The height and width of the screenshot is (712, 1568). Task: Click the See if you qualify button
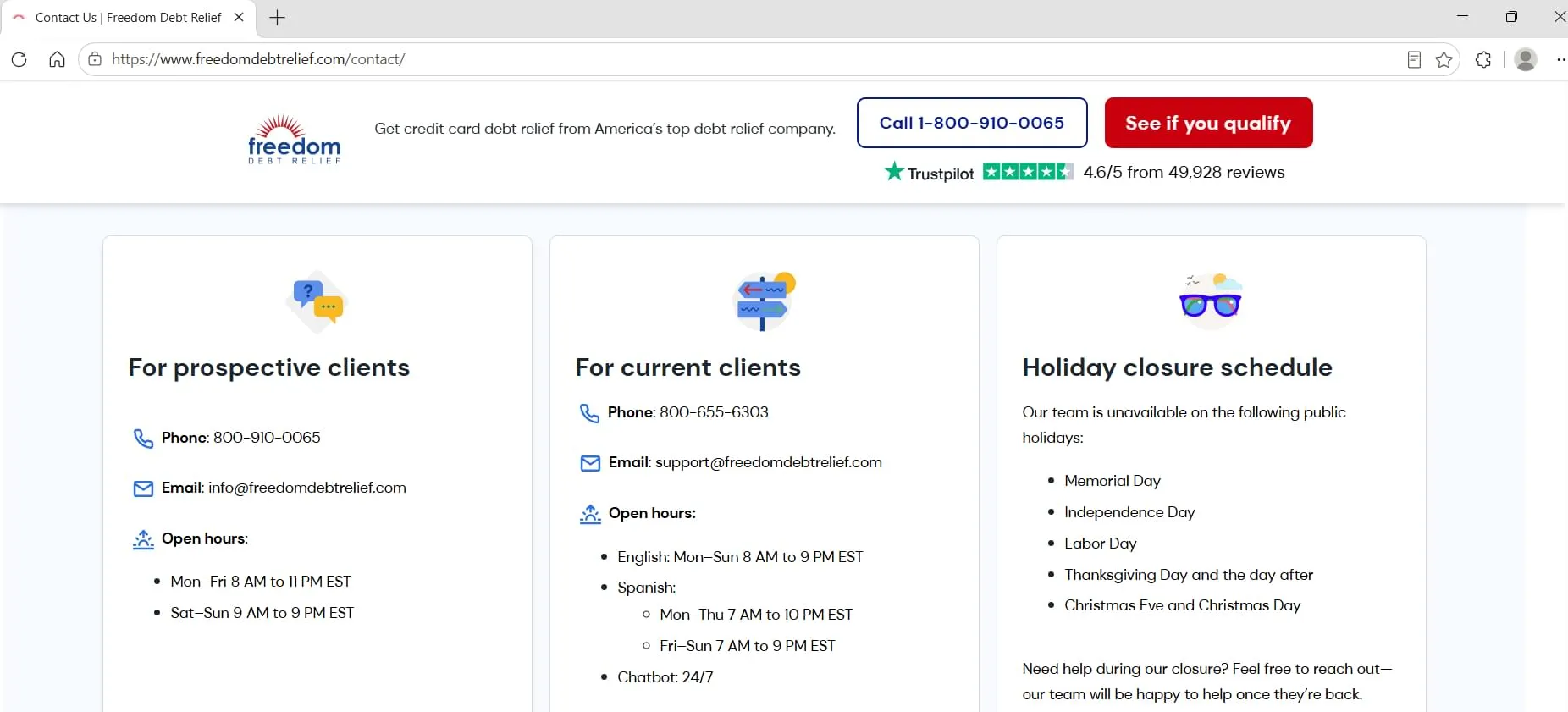pos(1208,123)
